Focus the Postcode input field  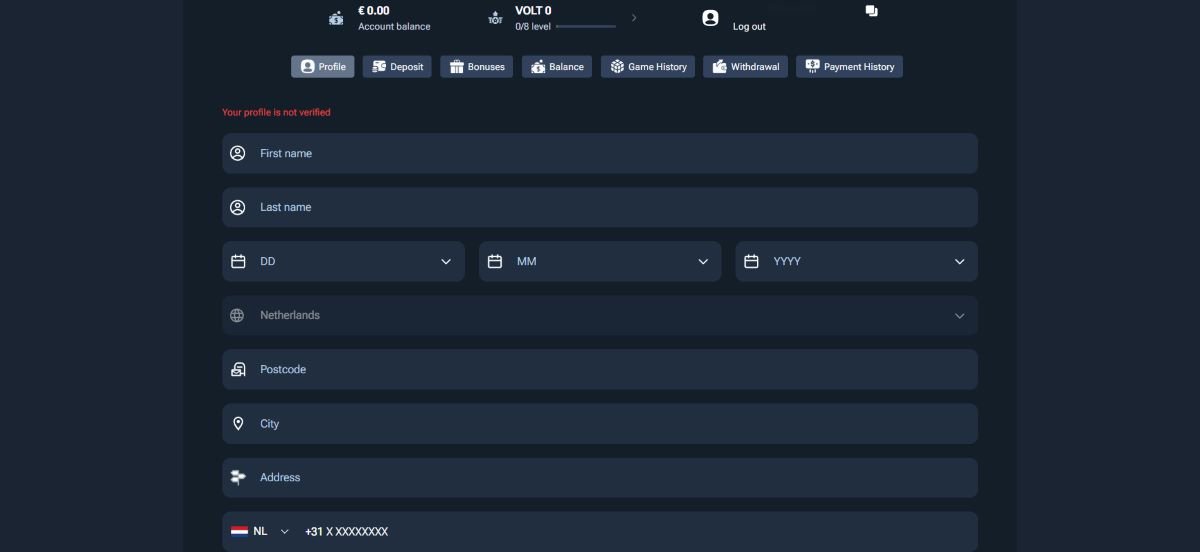coord(600,369)
